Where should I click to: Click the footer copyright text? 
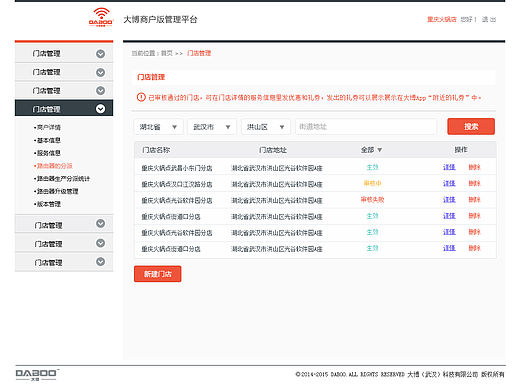400,374
